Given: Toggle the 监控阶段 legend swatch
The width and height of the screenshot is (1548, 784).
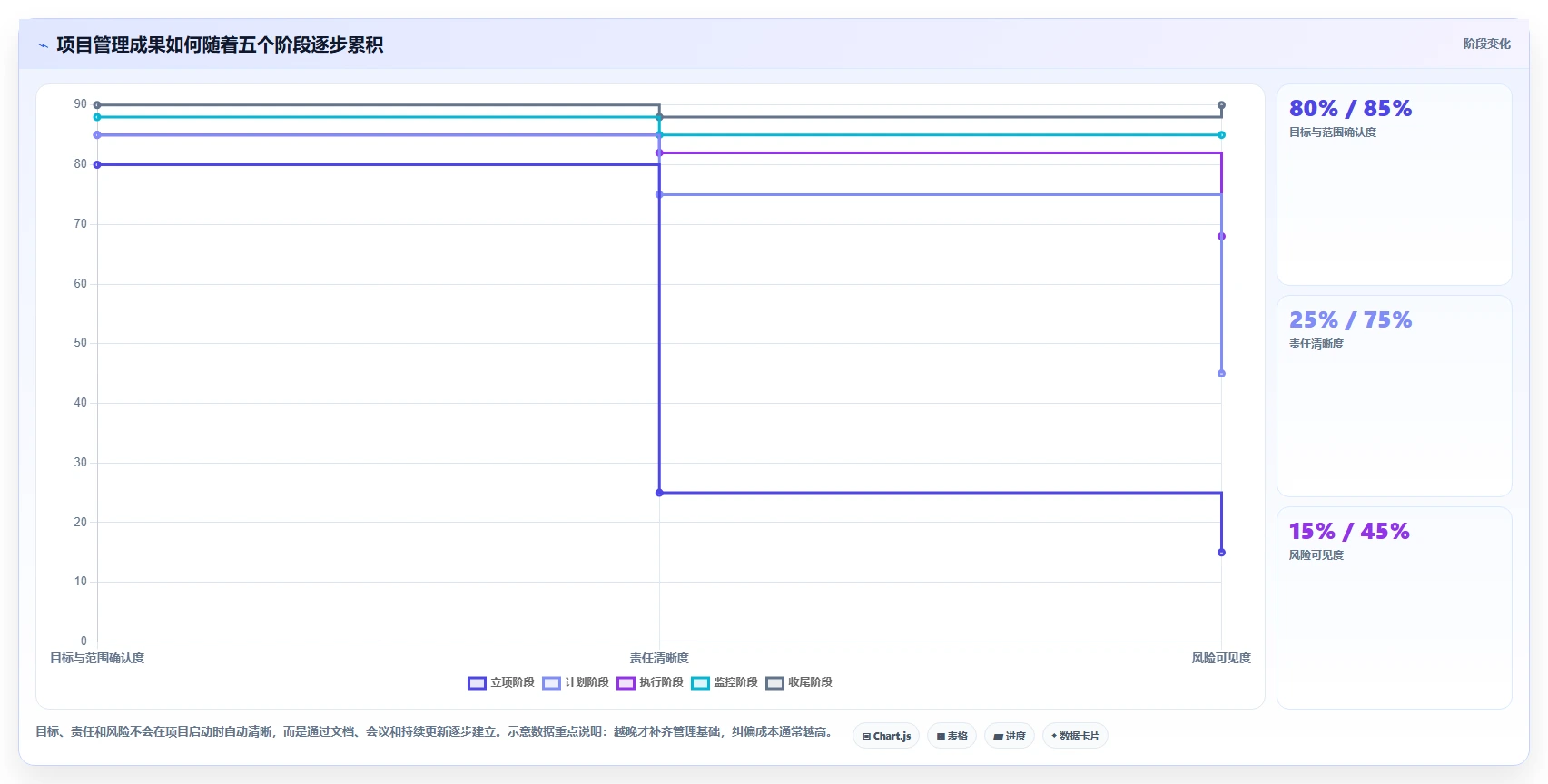Looking at the screenshot, I should point(700,683).
